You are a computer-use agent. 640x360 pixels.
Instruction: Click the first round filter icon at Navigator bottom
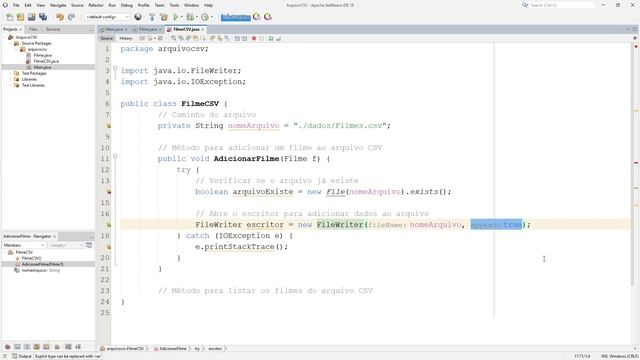pyautogui.click(x=7, y=347)
